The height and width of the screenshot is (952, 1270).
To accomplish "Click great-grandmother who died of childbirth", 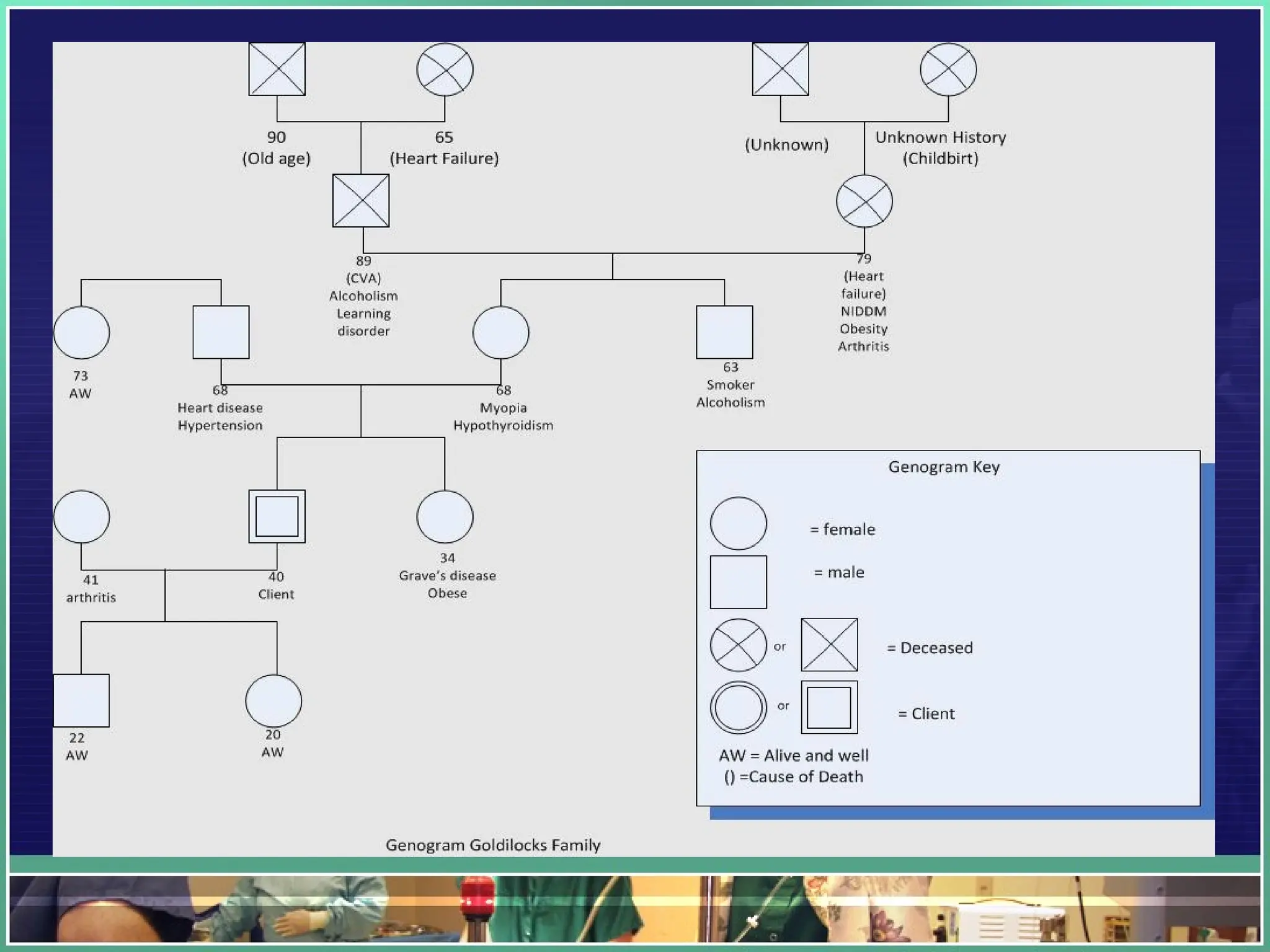I will 948,69.
